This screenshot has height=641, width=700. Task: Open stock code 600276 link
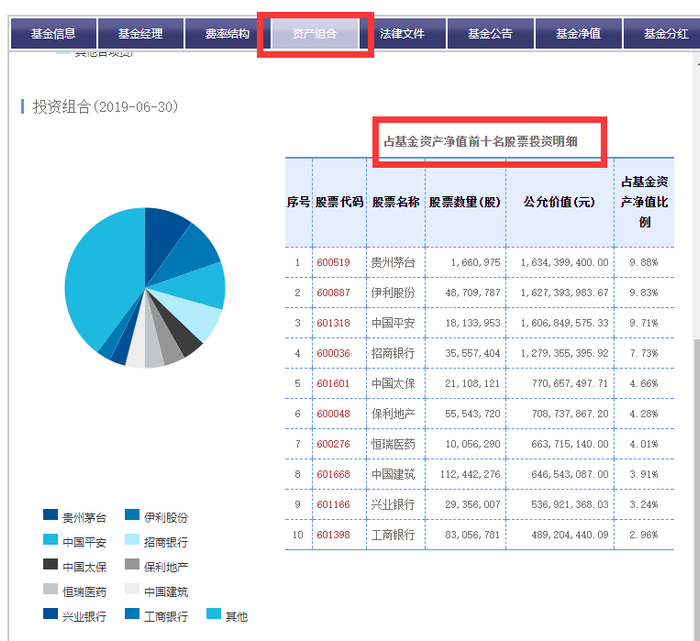(333, 444)
